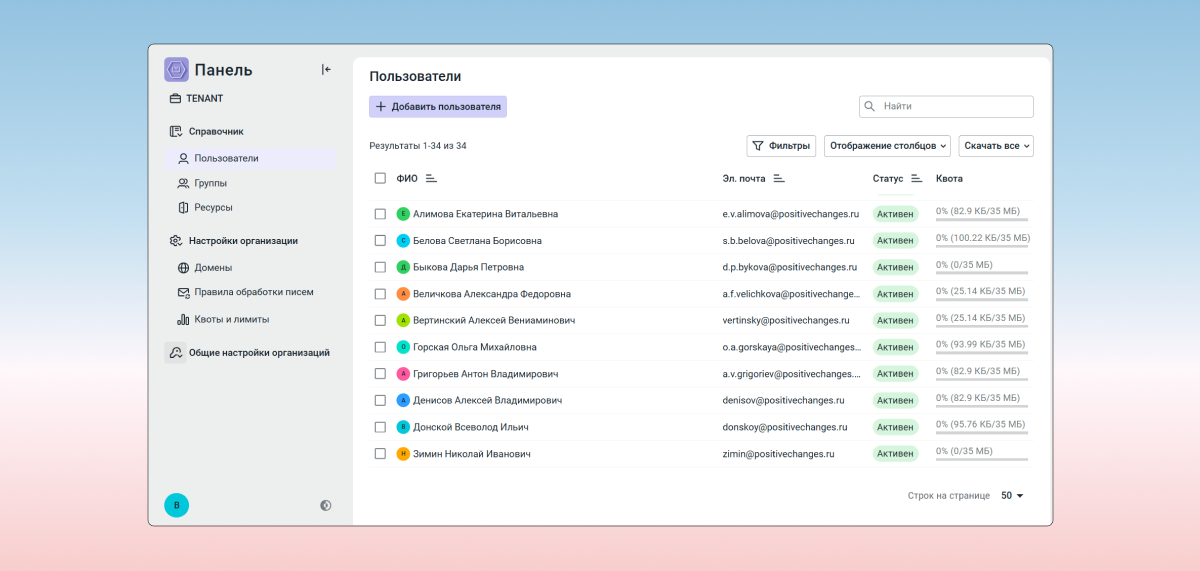
Task: Open Отображение столбцов dropdown
Action: [x=887, y=146]
